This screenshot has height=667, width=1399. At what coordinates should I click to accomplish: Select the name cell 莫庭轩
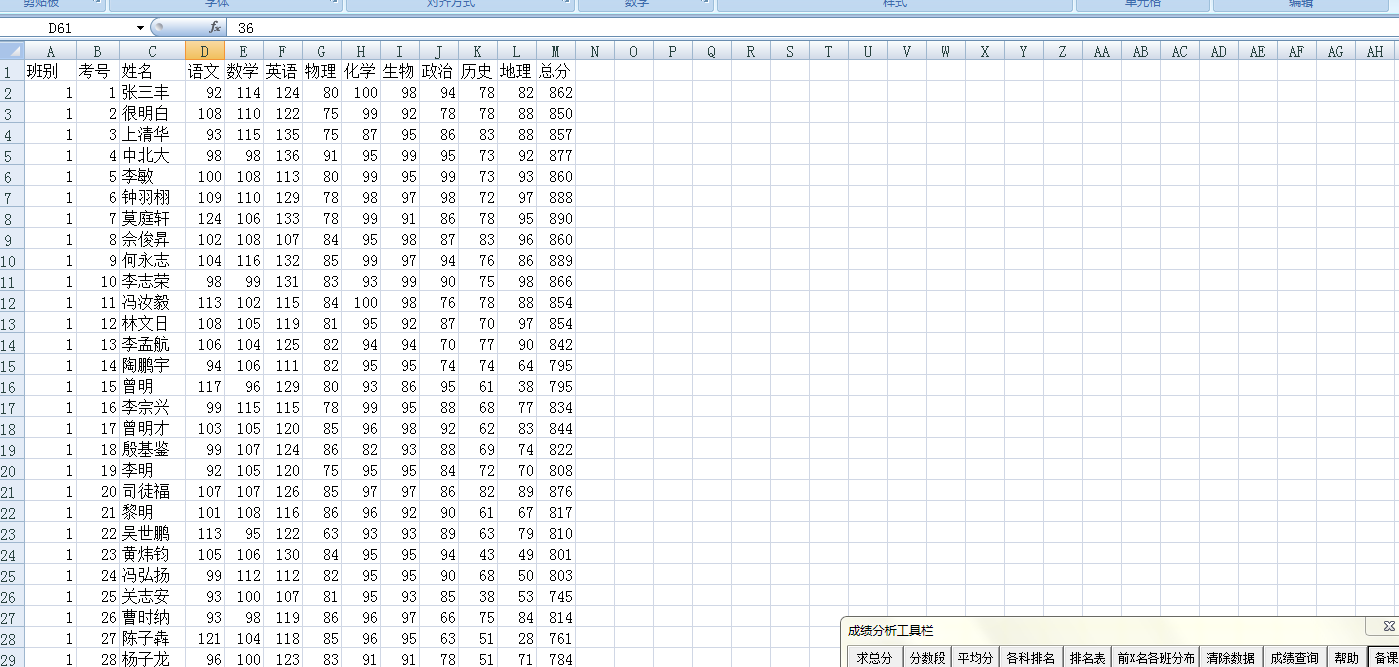click(152, 218)
